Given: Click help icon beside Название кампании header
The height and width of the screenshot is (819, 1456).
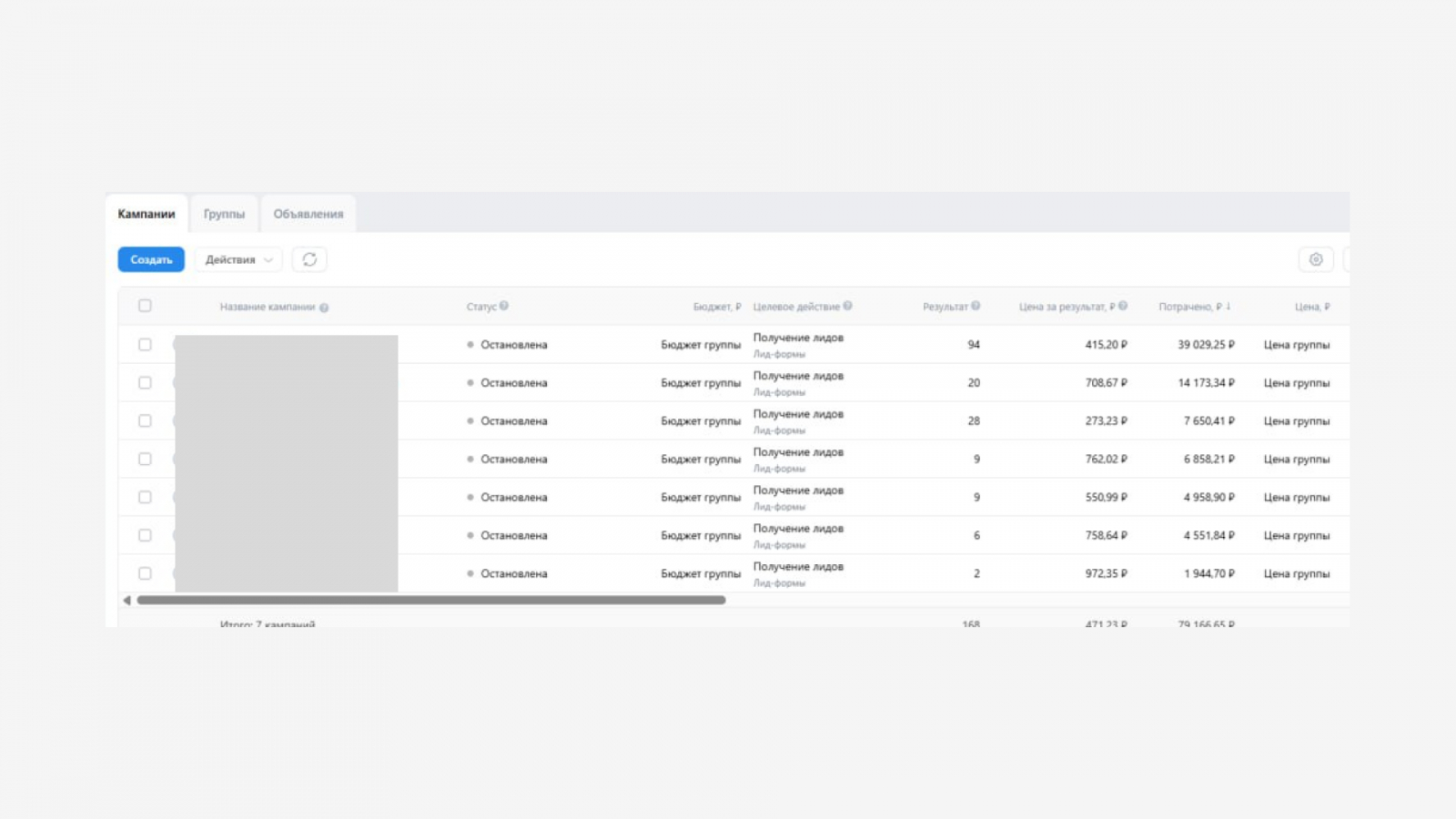Looking at the screenshot, I should coord(324,308).
